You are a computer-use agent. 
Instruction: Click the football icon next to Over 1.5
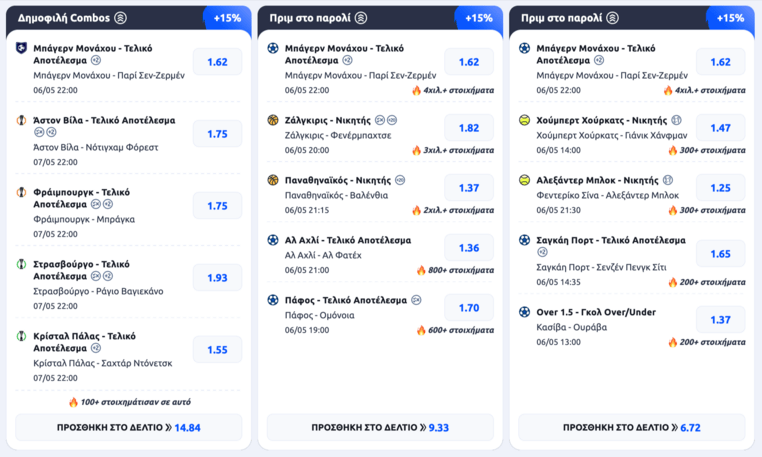(524, 312)
